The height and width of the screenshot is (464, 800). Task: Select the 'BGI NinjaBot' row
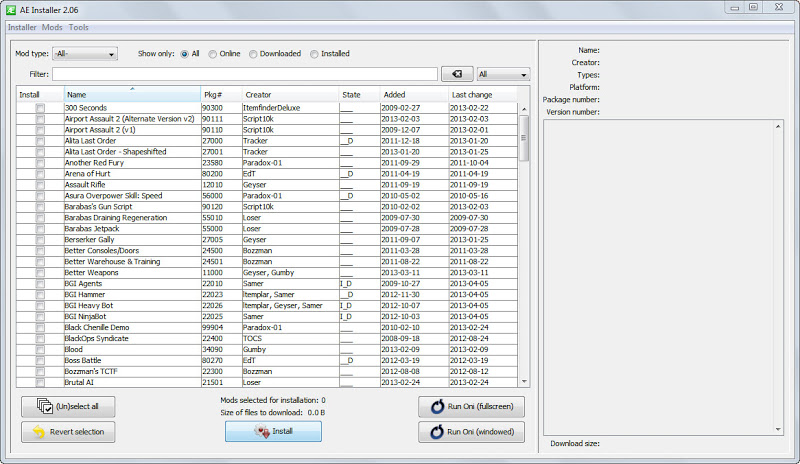pos(267,316)
